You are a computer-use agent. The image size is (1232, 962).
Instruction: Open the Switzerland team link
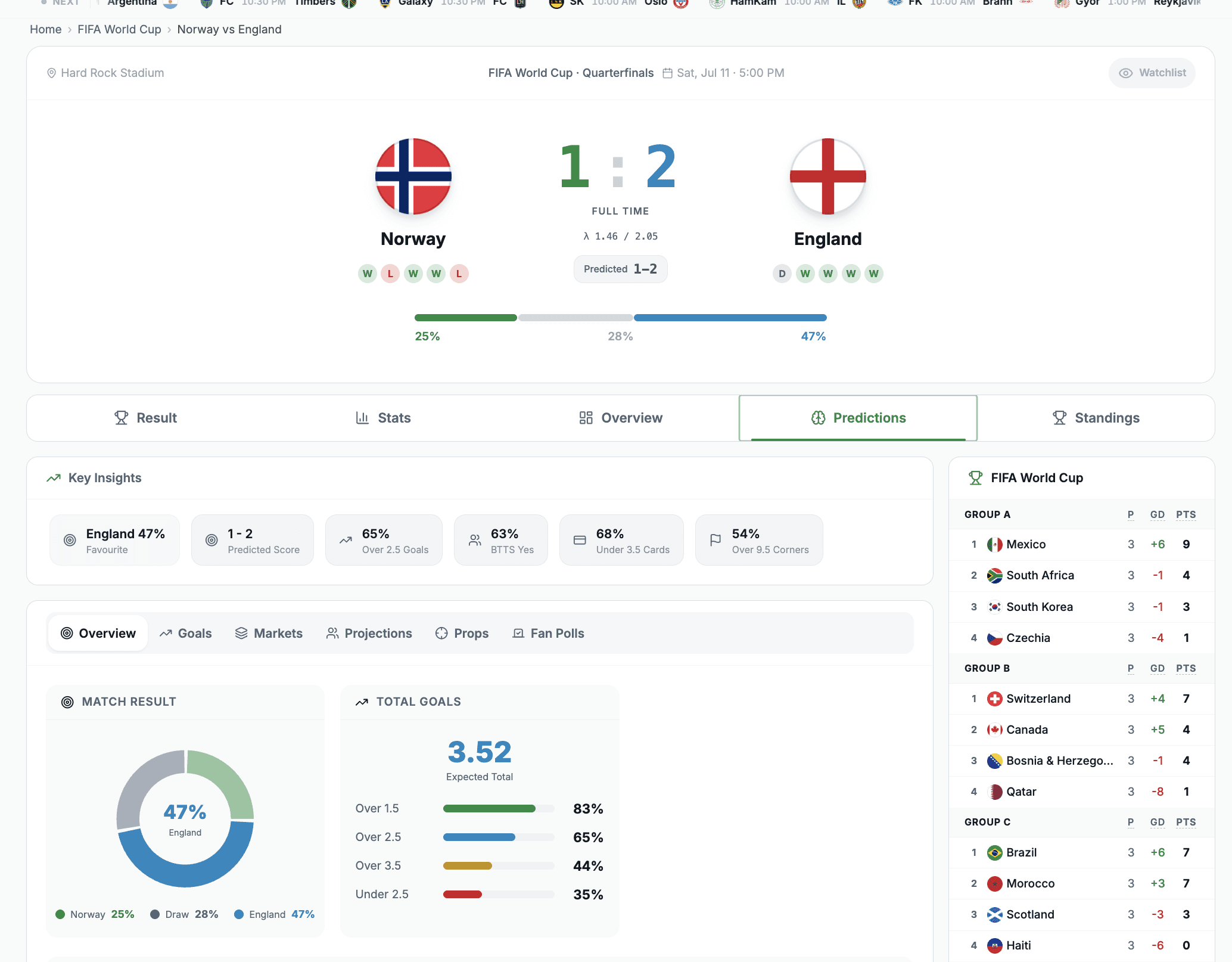coord(1038,699)
